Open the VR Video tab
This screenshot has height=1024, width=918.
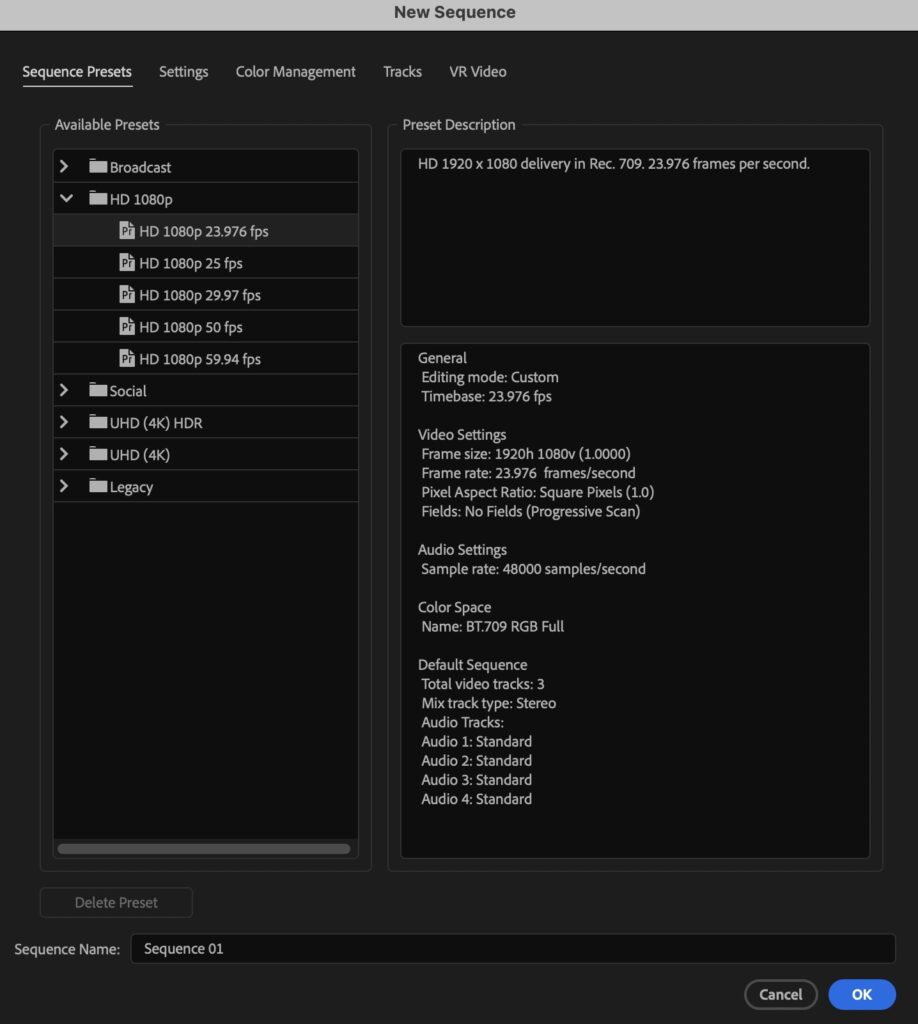(x=477, y=72)
